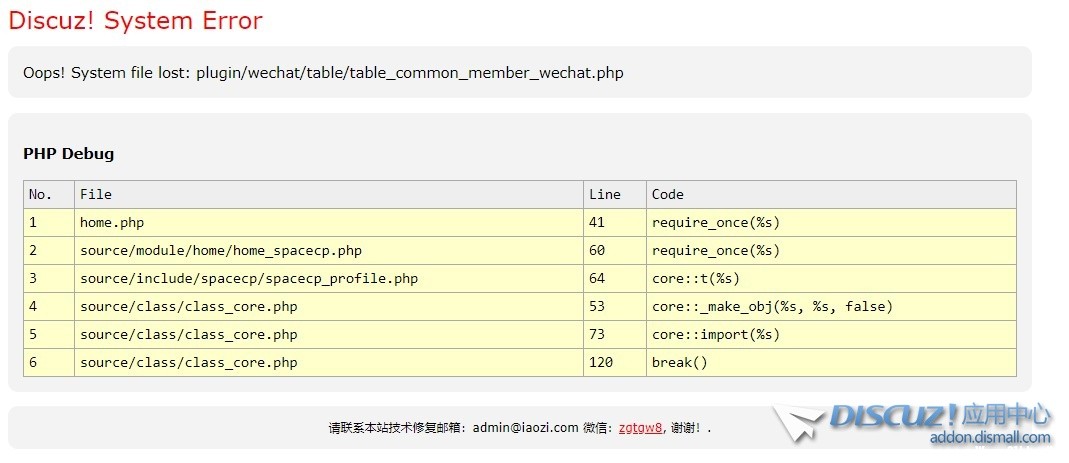Click the home_spacecp.php file path row
Image resolution: width=1069 pixels, height=463 pixels.
click(220, 250)
